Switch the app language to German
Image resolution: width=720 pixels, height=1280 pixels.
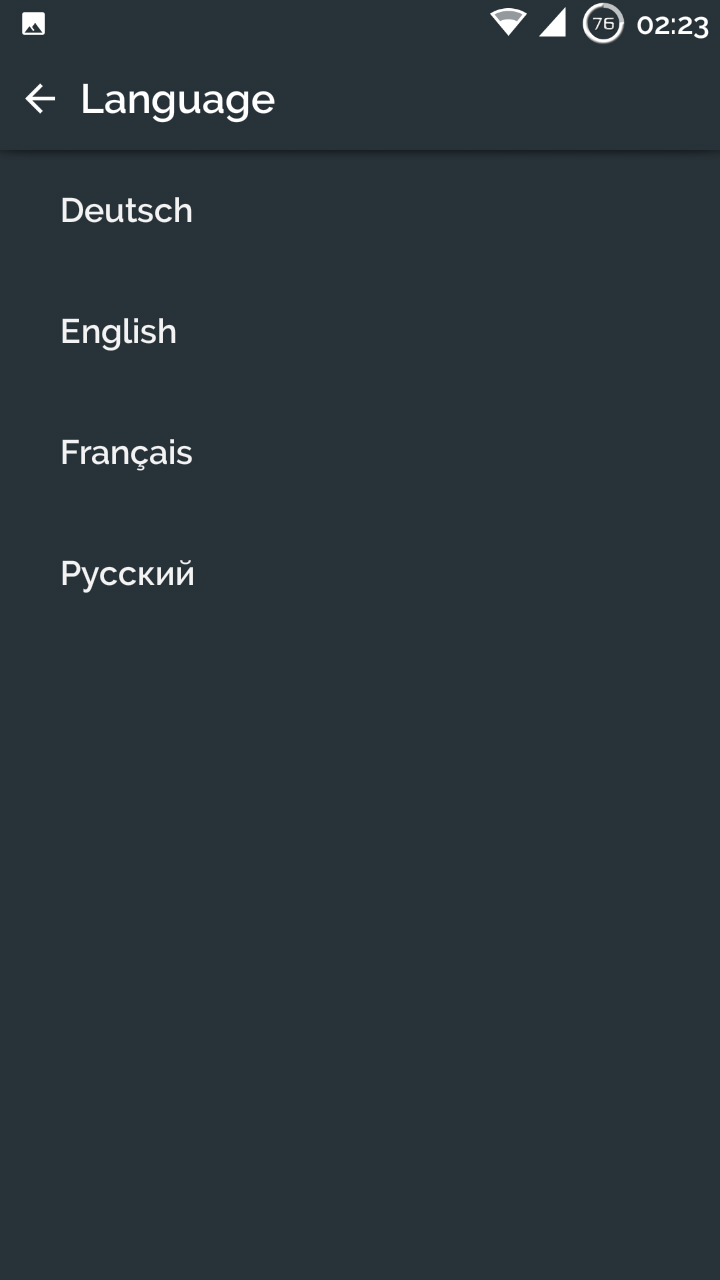(x=360, y=210)
